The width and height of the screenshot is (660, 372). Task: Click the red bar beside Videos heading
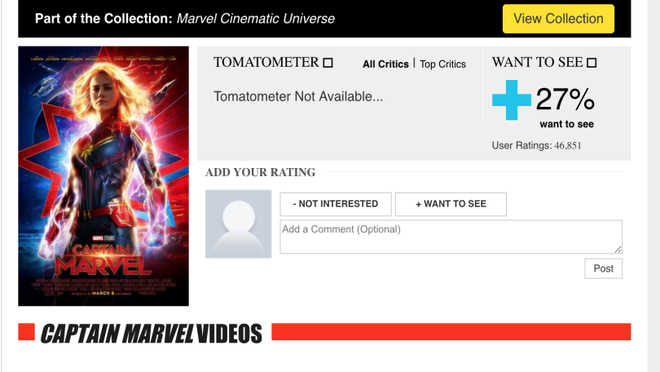click(451, 332)
